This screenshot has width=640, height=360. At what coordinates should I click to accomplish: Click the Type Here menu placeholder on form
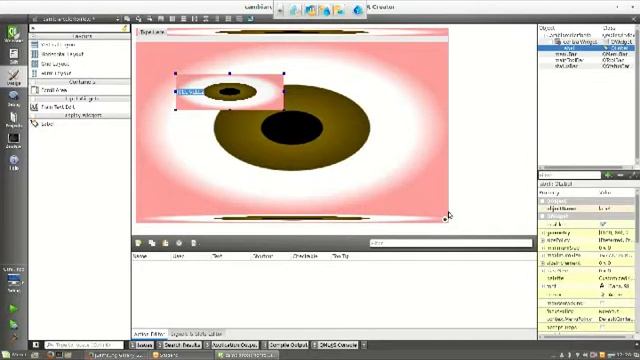152,32
